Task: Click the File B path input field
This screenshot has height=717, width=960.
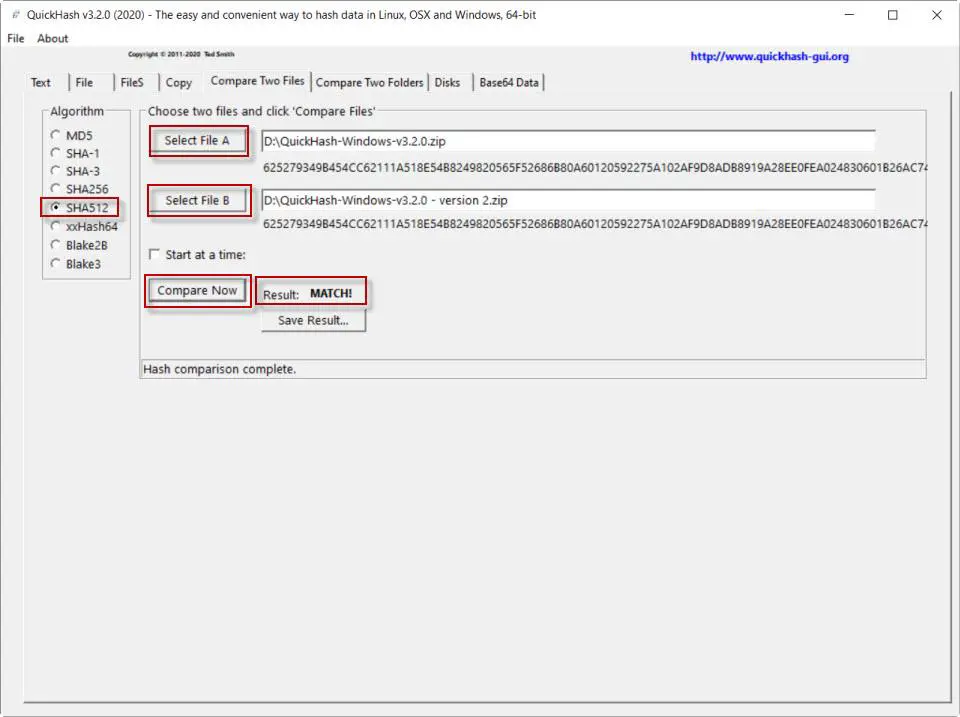Action: pos(568,200)
